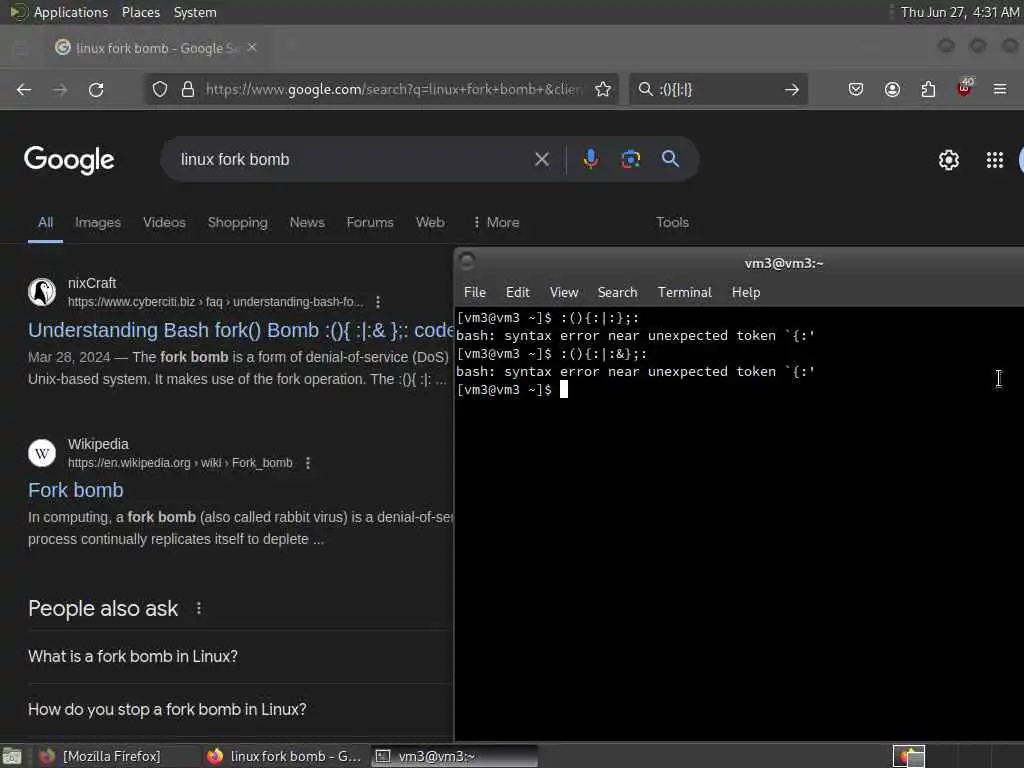This screenshot has height=768, width=1024.
Task: Click the workspace switcher in panel
Action: coord(909,756)
